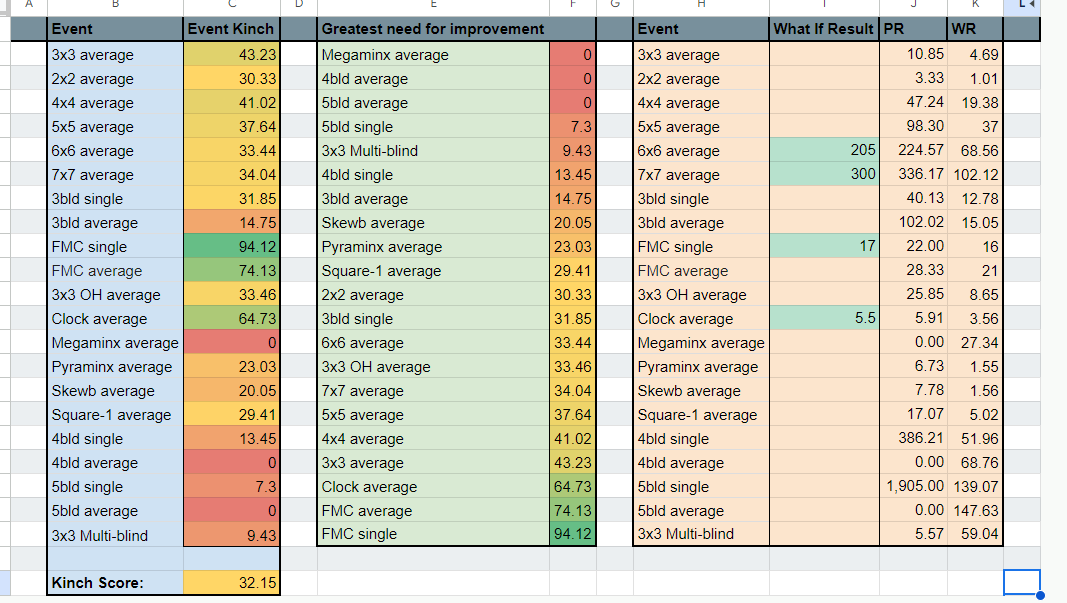Select the What If Result cell showing 205
1067x603 pixels.
tap(824, 150)
